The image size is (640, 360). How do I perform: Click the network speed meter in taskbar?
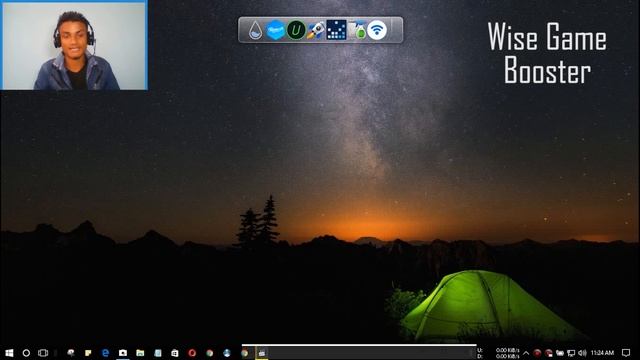pos(498,353)
